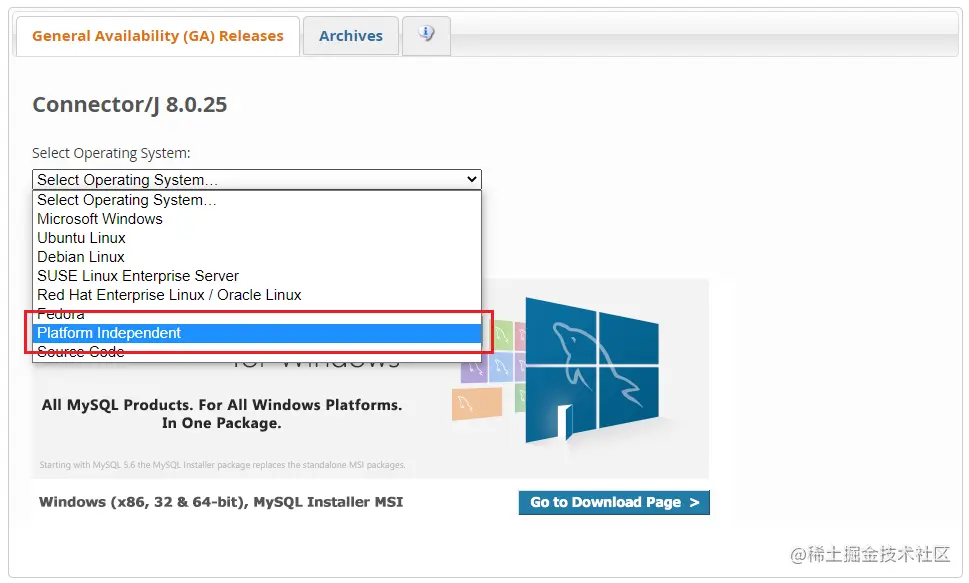Open the information icon tab
This screenshot has width=969, height=583.
[426, 35]
